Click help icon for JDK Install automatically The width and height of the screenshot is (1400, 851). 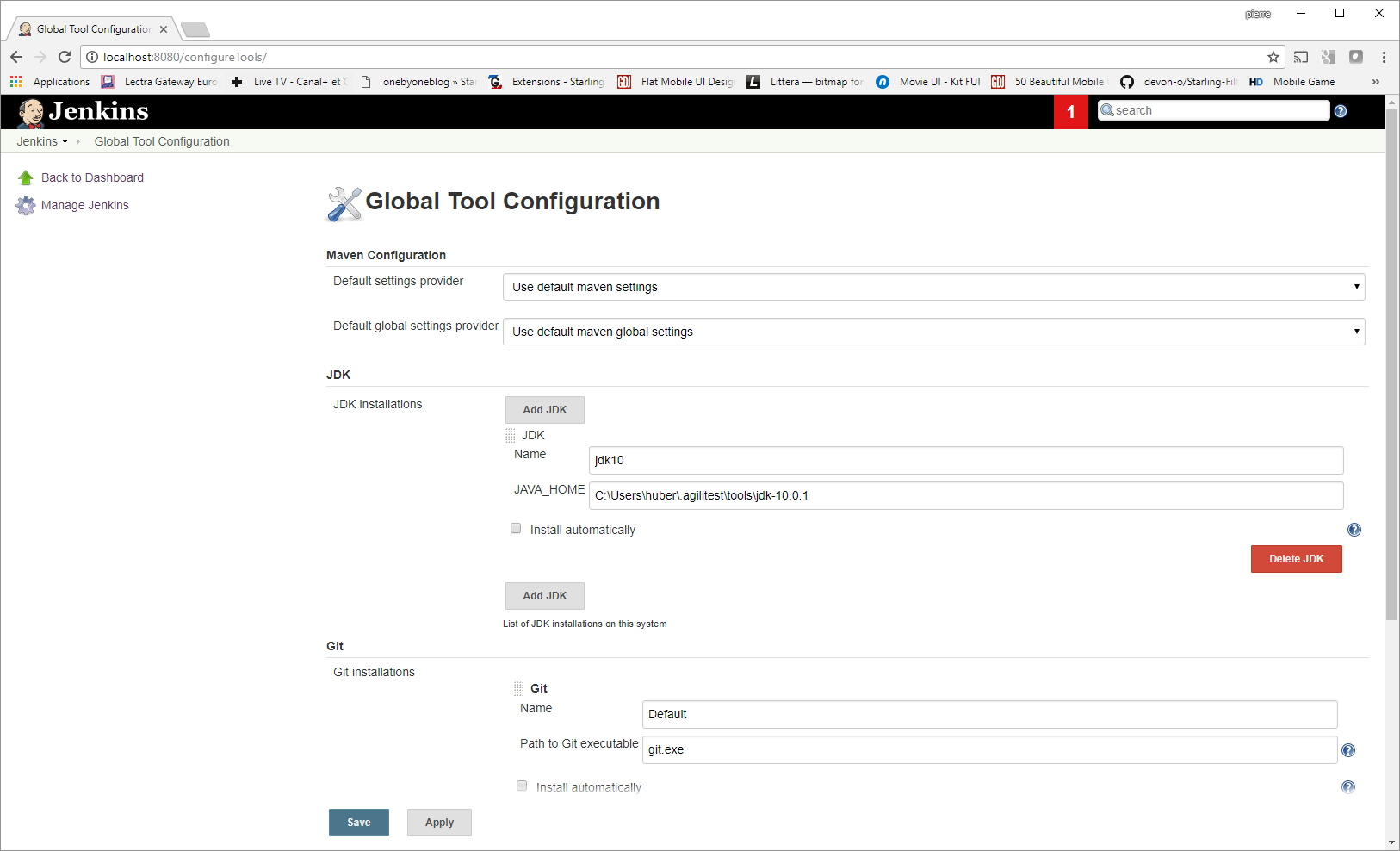1354,530
